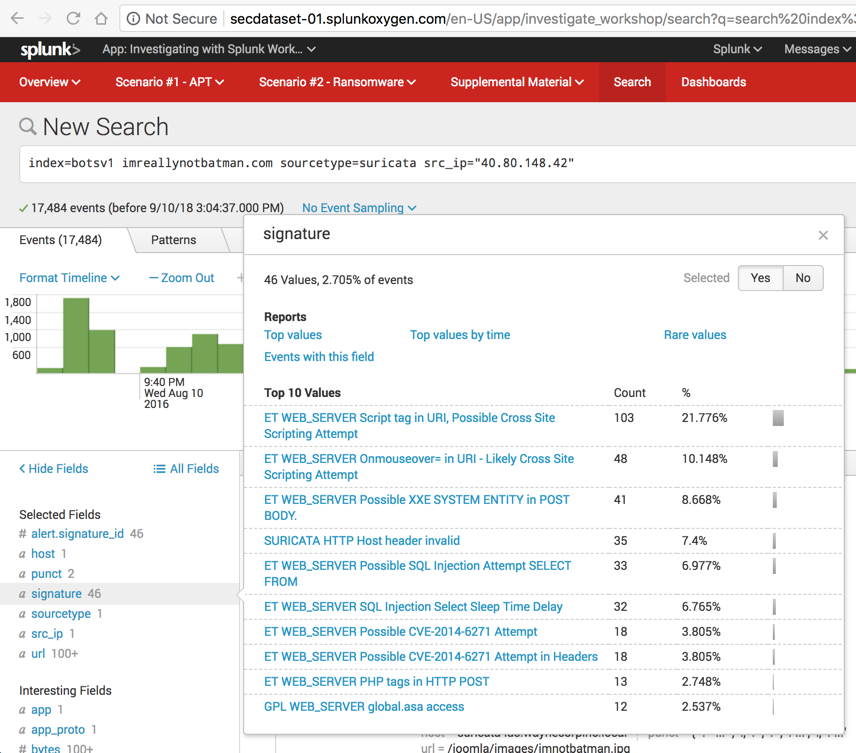
Task: Open the App selector dropdown
Action: [209, 49]
